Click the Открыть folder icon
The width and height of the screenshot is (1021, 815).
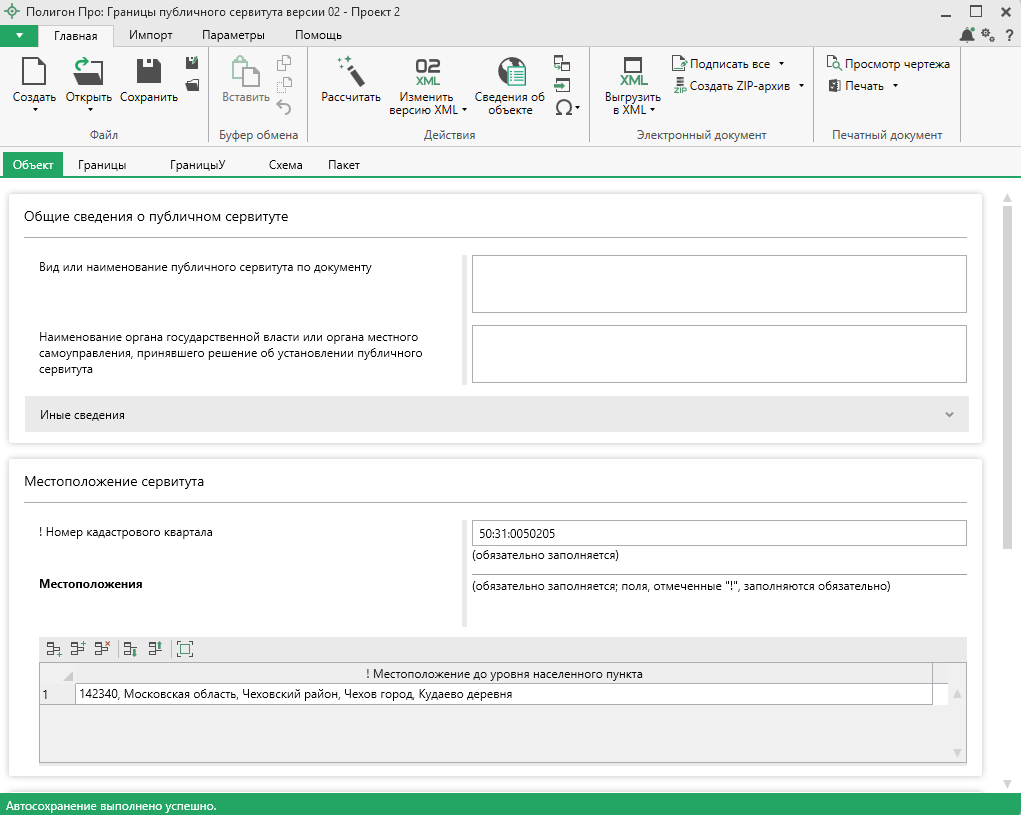click(89, 73)
